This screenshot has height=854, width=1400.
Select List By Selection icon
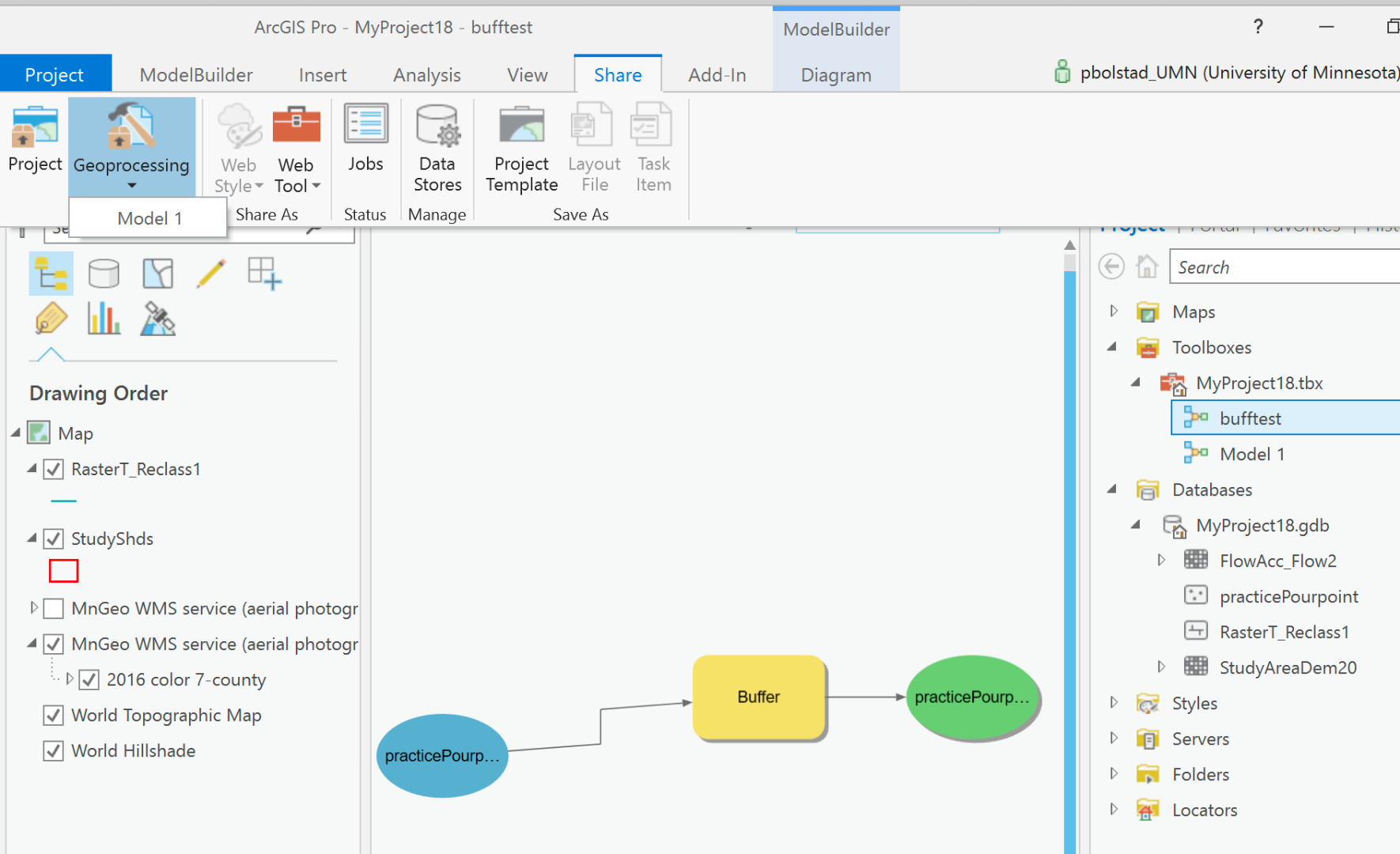[157, 274]
